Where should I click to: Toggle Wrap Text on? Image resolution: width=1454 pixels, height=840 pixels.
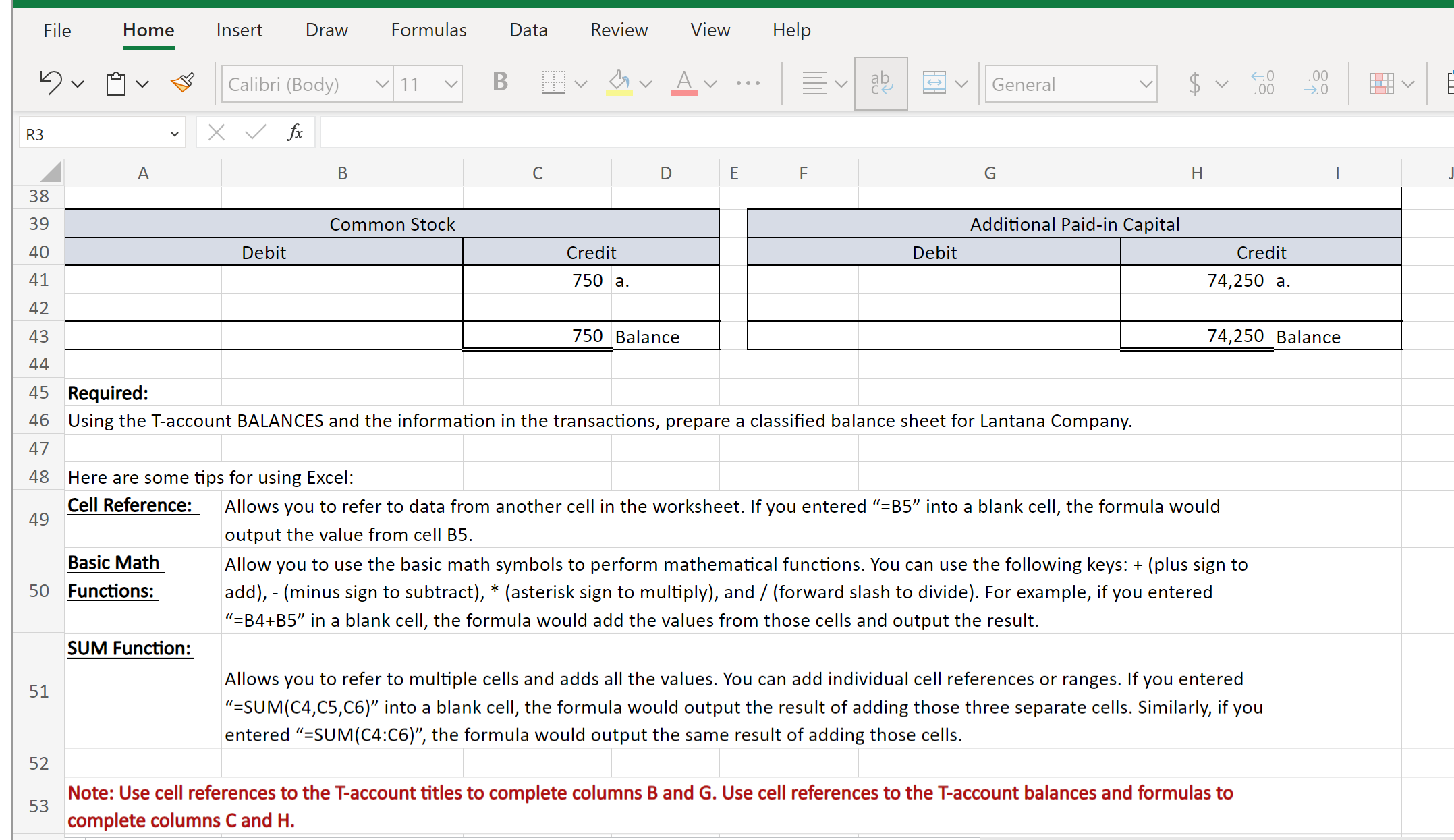(880, 82)
